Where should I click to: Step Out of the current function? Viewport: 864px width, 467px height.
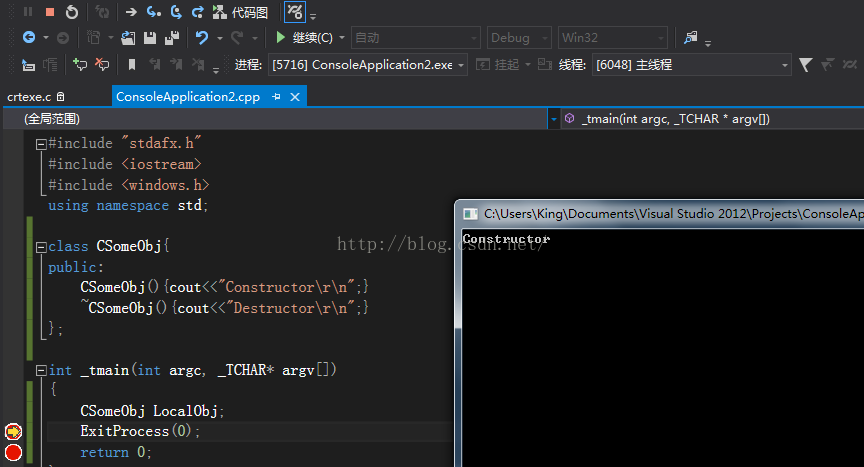click(198, 12)
